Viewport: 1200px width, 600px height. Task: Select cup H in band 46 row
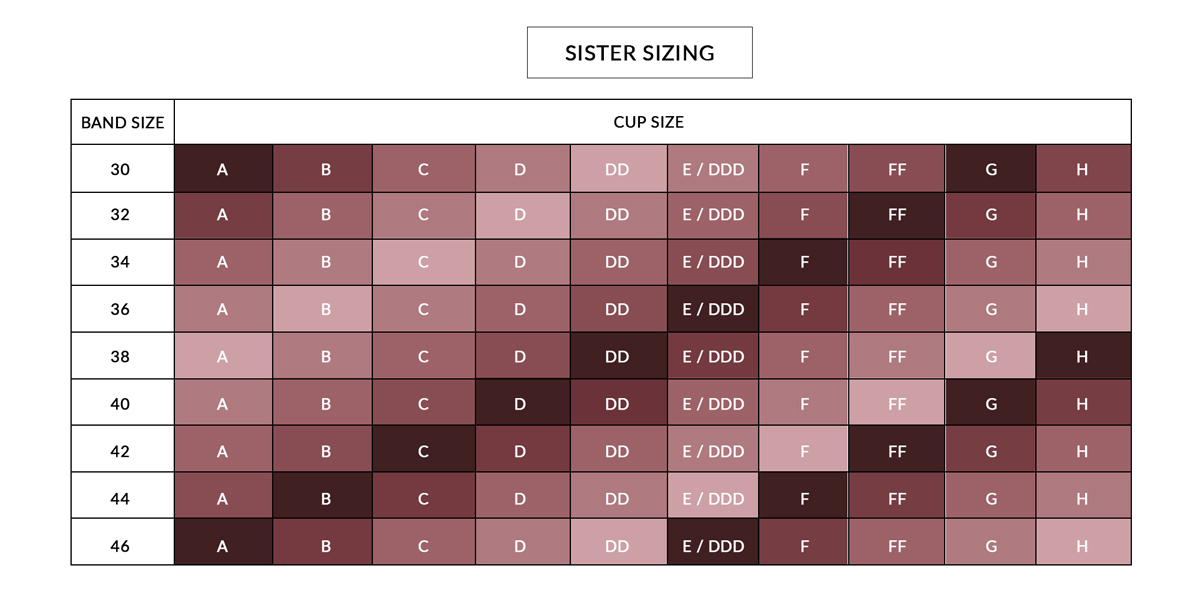pos(1082,546)
